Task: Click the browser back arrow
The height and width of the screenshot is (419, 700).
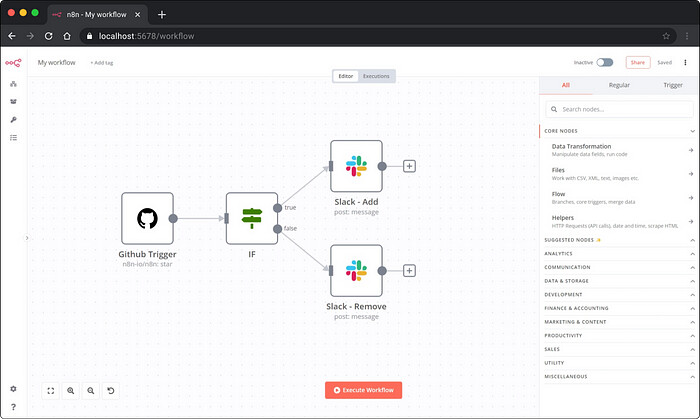Action: [x=12, y=36]
